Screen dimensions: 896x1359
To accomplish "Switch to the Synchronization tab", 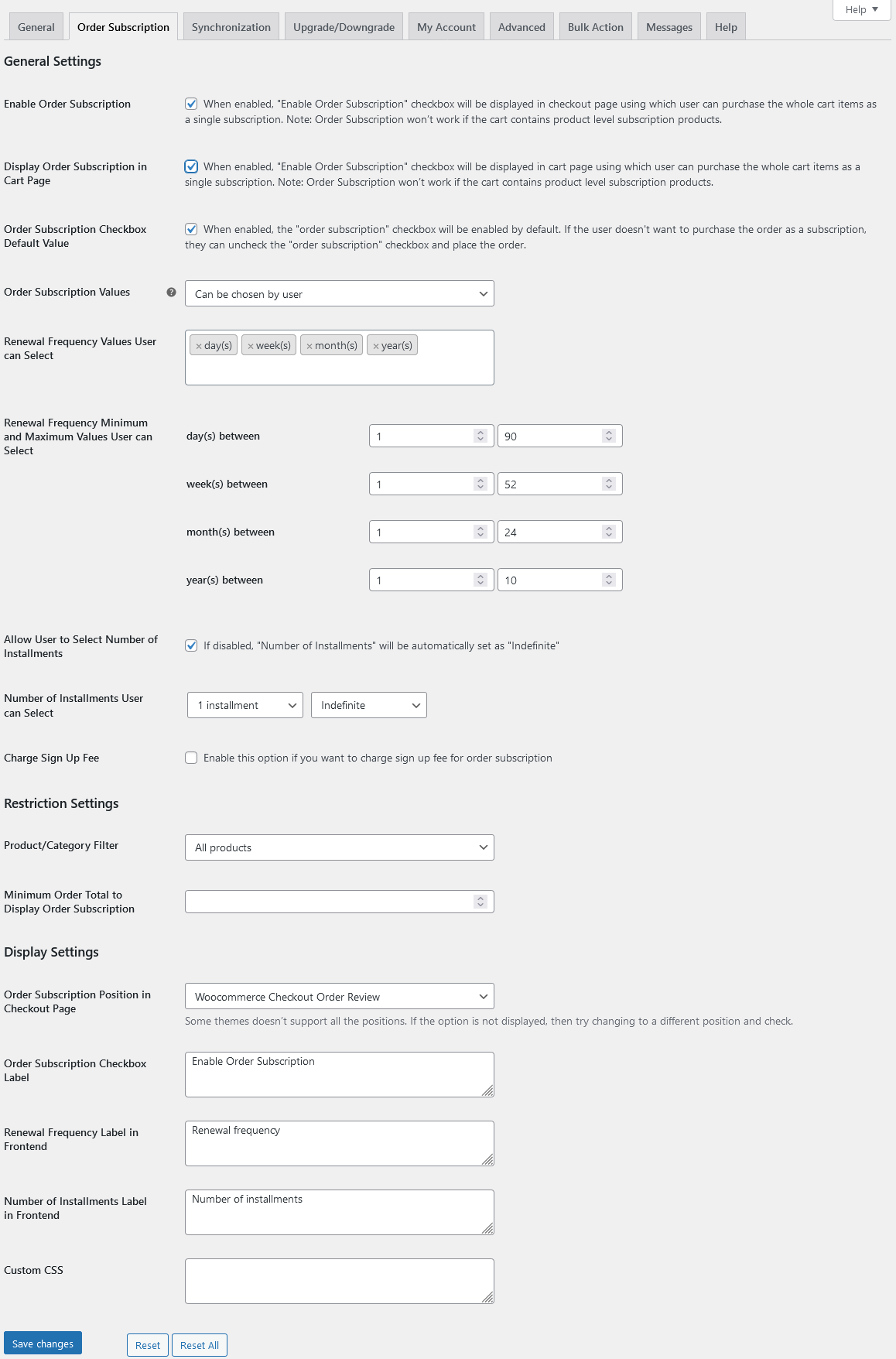I will point(231,27).
